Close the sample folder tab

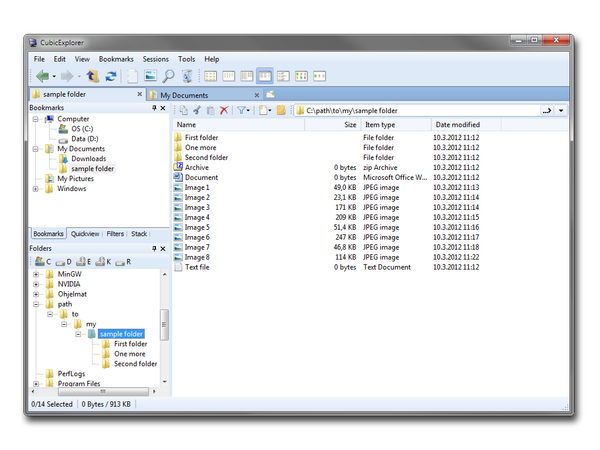point(140,94)
